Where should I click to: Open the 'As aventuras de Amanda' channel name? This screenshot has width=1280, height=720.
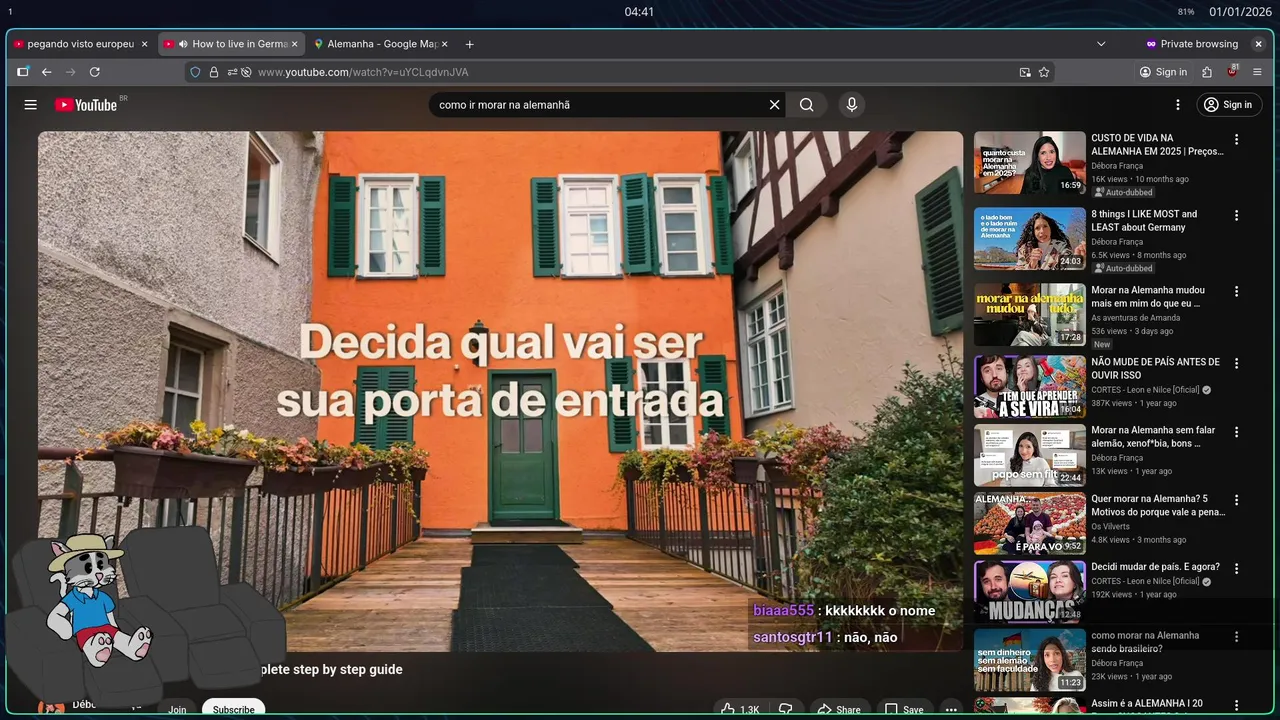(x=1136, y=318)
